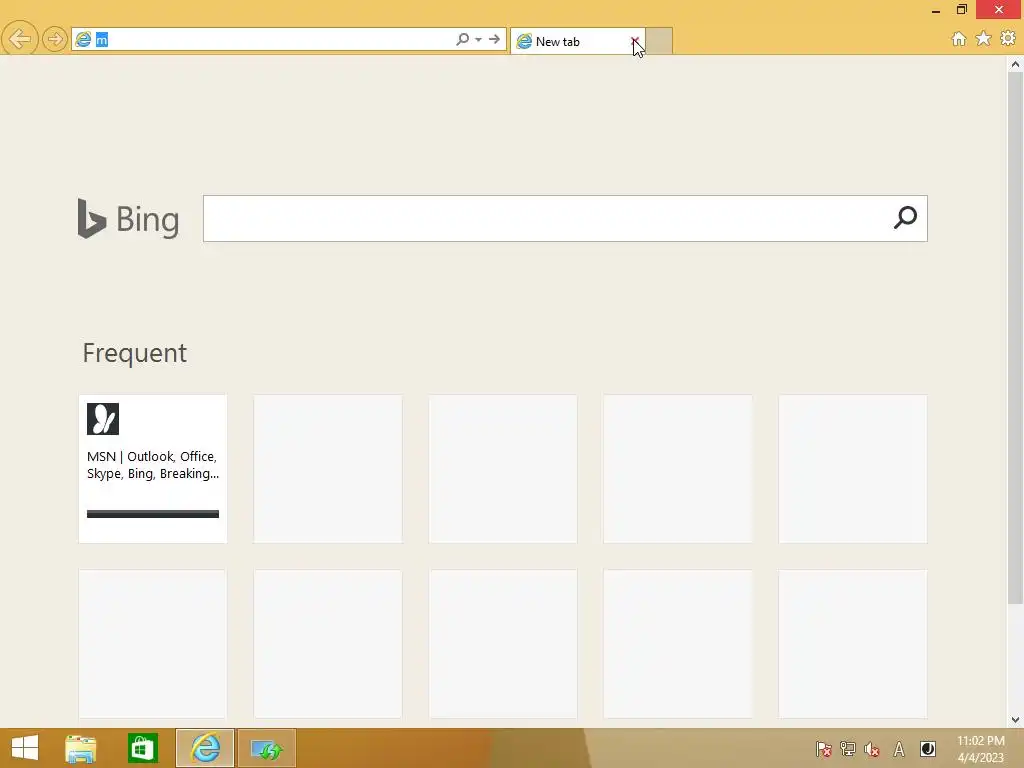Viewport: 1024px width, 768px height.
Task: Open Windows Store from taskbar
Action: pyautogui.click(x=142, y=748)
